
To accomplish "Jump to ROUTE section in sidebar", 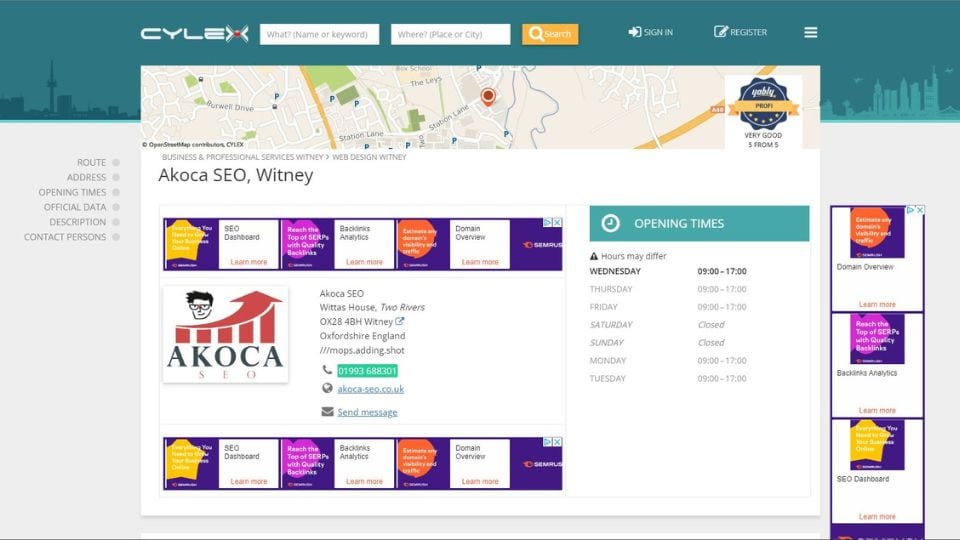I will pyautogui.click(x=91, y=162).
